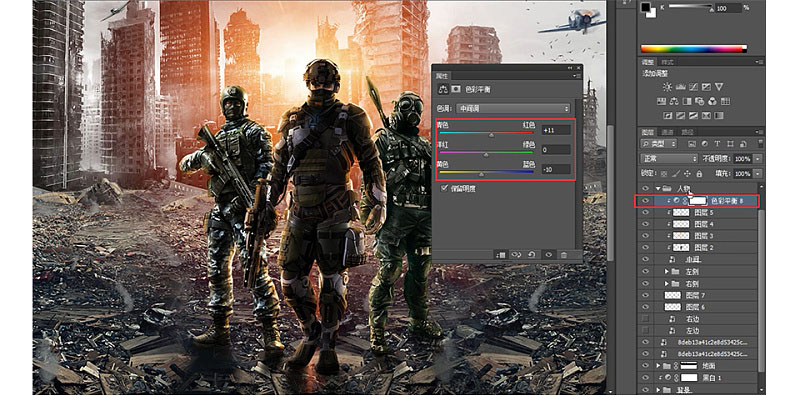Show the hidden 右边 layer
The height and width of the screenshot is (396, 800).
[x=645, y=318]
